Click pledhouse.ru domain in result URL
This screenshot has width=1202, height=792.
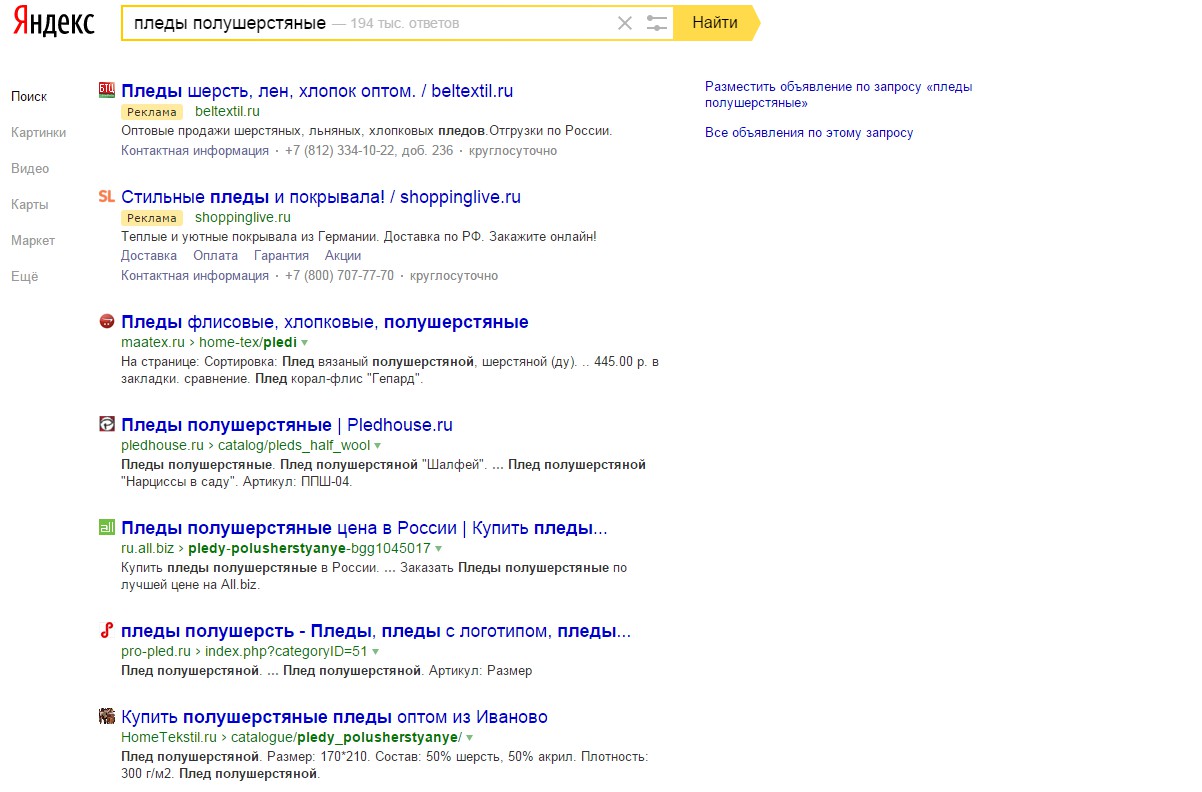click(162, 445)
